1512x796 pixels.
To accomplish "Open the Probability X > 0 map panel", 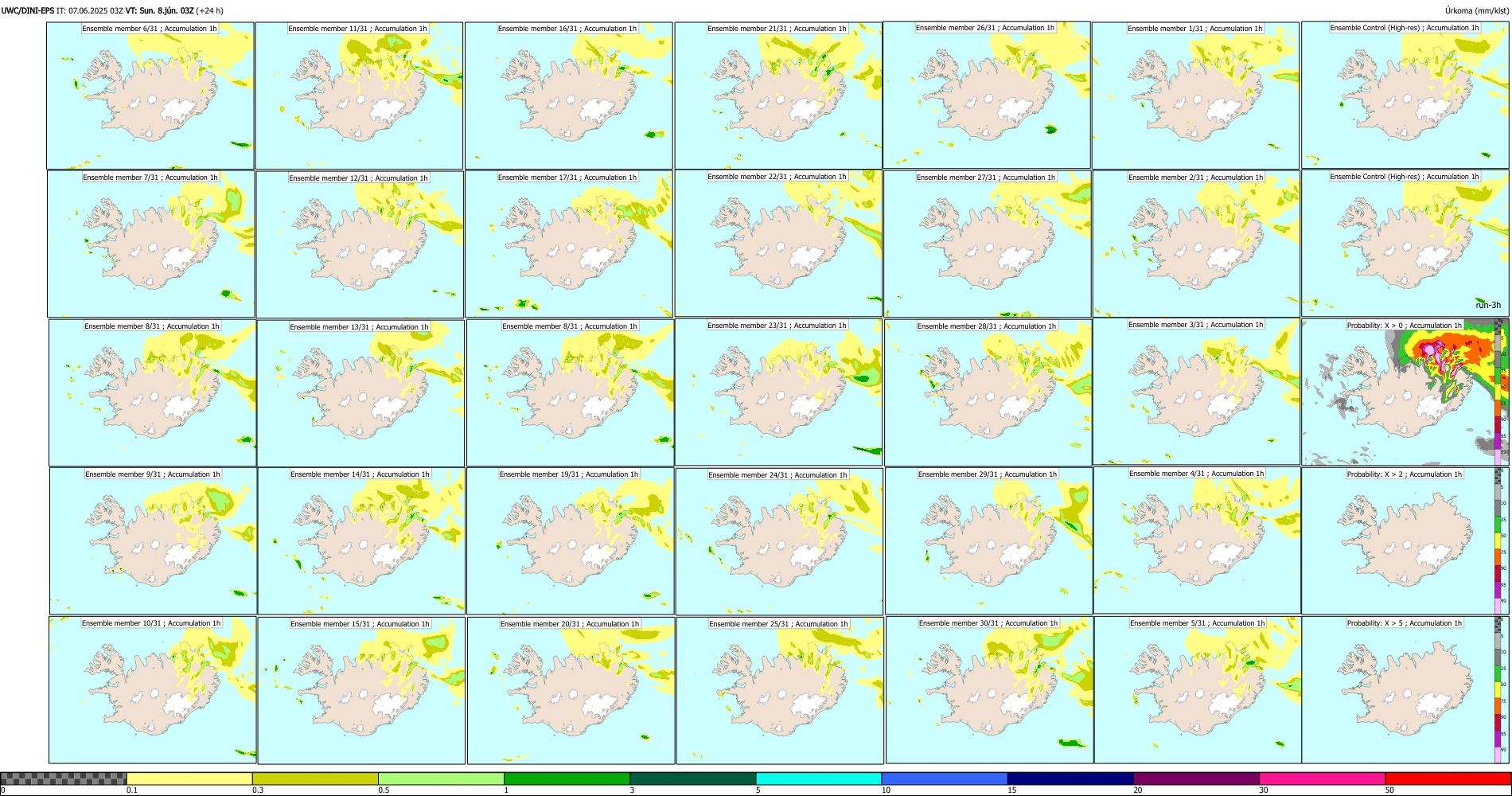I will point(1405,392).
